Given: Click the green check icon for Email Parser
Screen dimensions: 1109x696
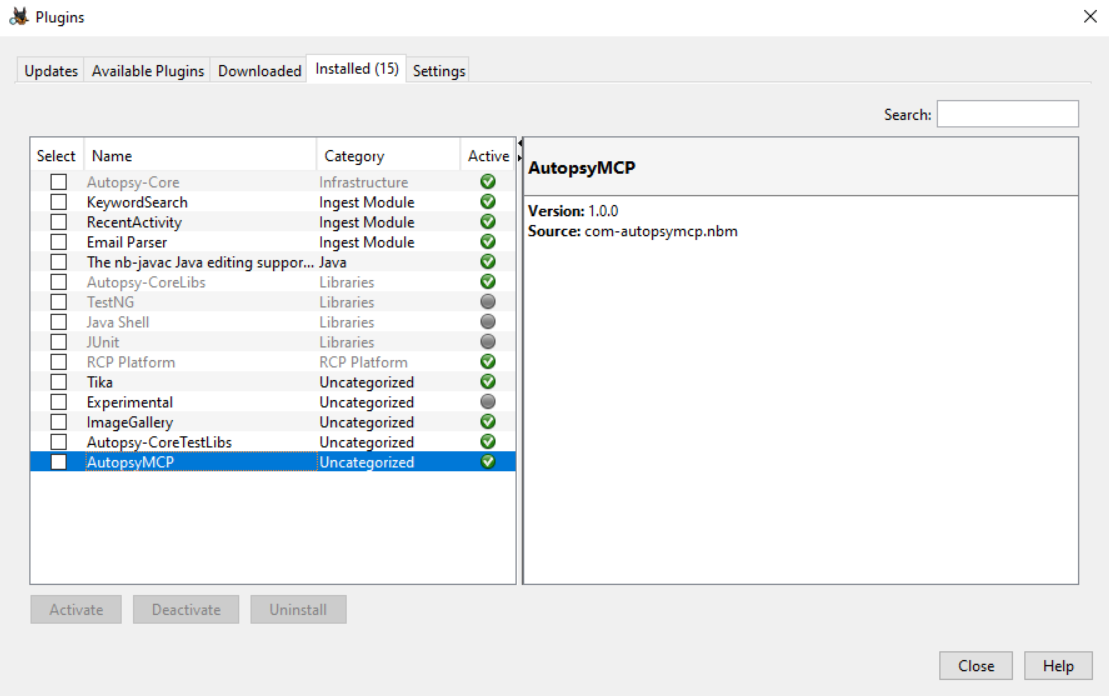Looking at the screenshot, I should [487, 242].
